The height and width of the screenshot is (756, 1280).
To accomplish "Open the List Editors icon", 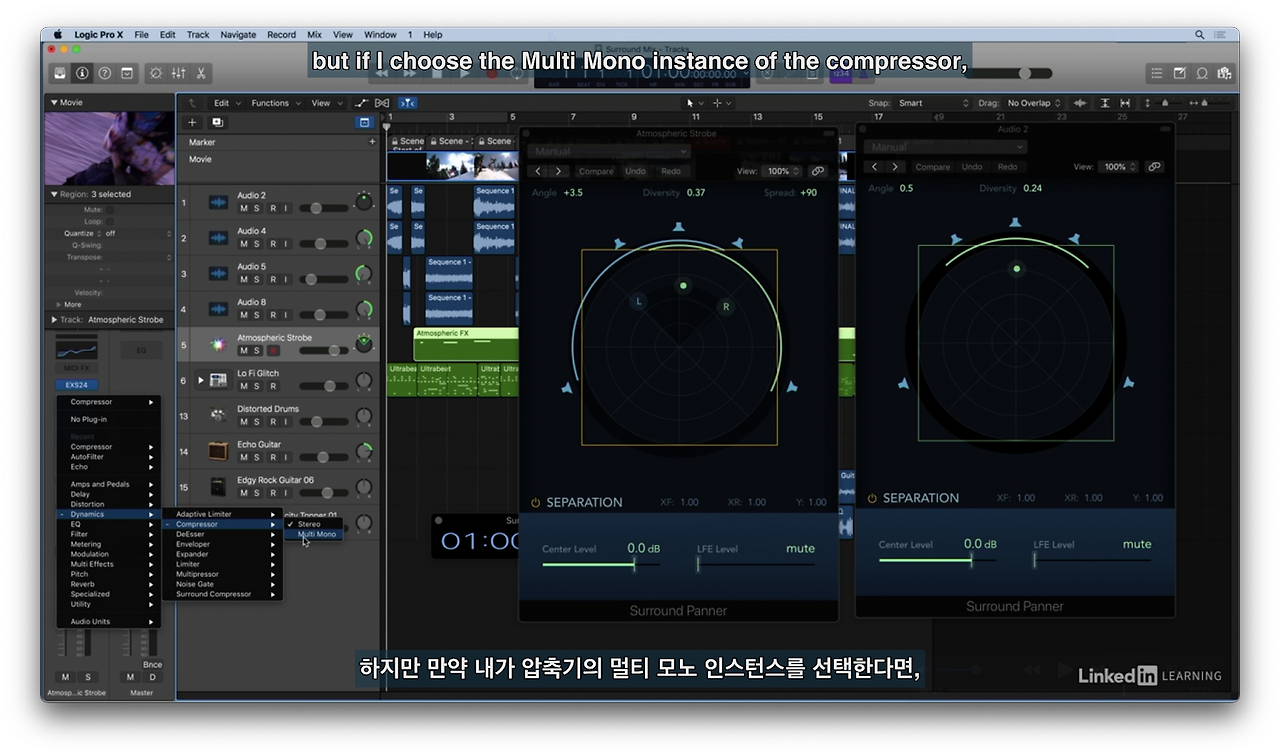I will click(x=1157, y=73).
